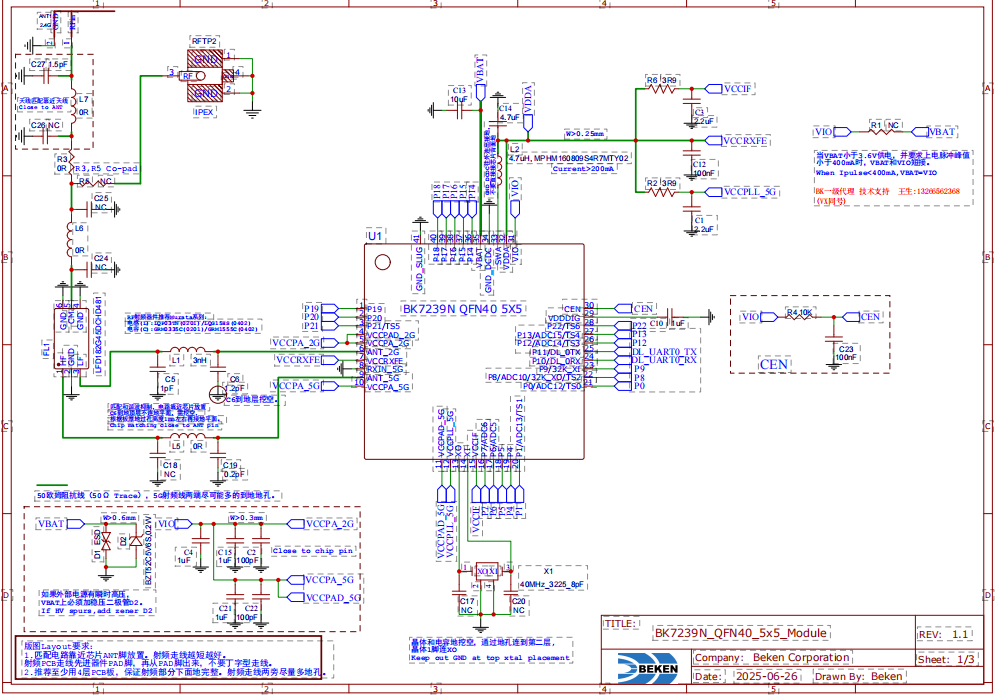Click the 'REV: 1.1' field

coord(943,634)
